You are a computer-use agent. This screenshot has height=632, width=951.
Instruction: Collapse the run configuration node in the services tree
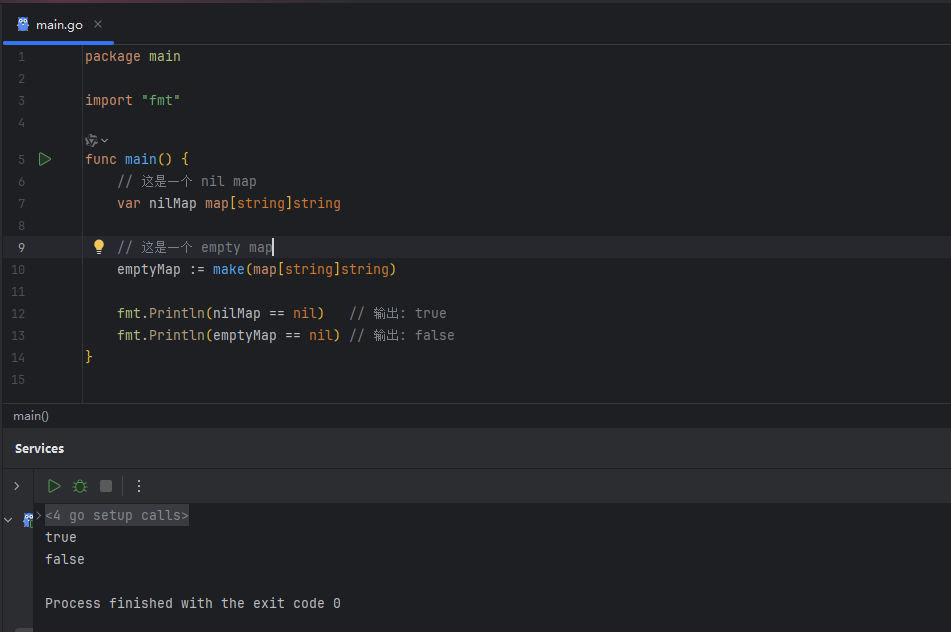9,520
